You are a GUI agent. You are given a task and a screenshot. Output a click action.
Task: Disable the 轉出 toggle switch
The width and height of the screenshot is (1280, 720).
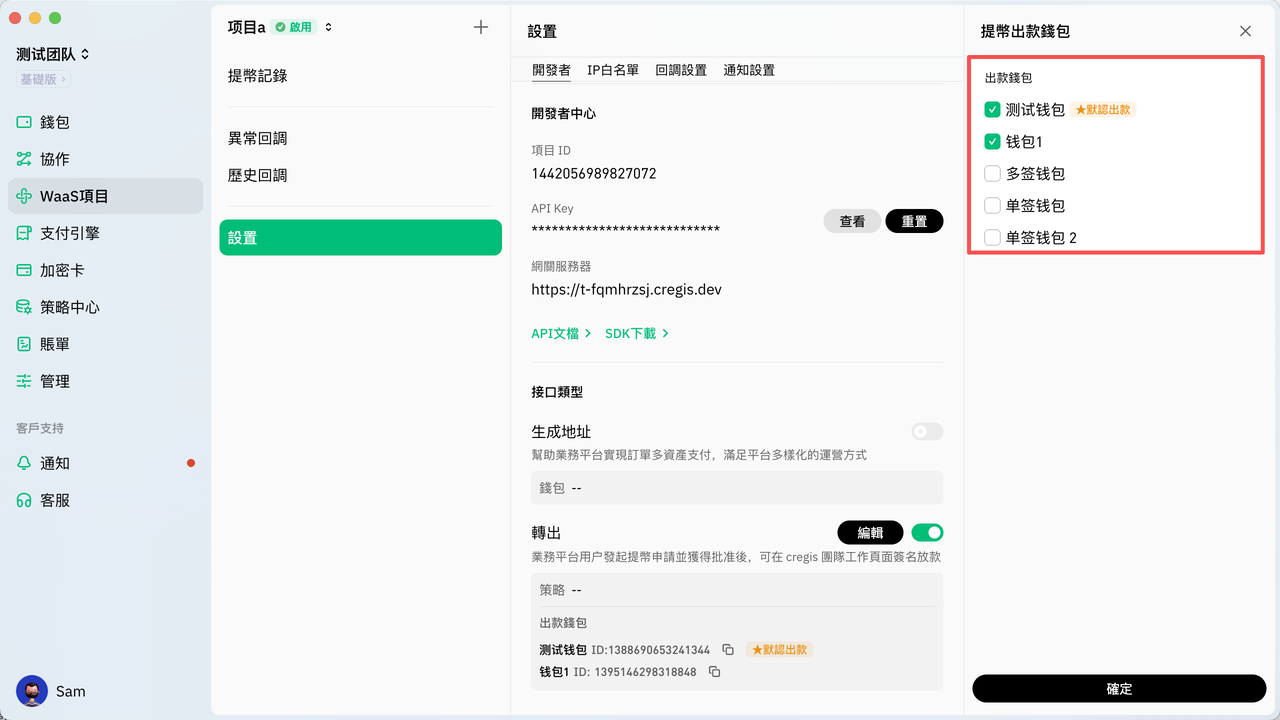[x=927, y=533]
